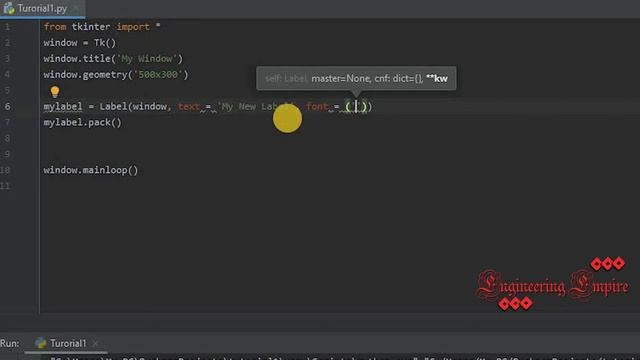Click on the 'window = Tk()' line
Viewport: 640px width, 360px height.
(80, 43)
